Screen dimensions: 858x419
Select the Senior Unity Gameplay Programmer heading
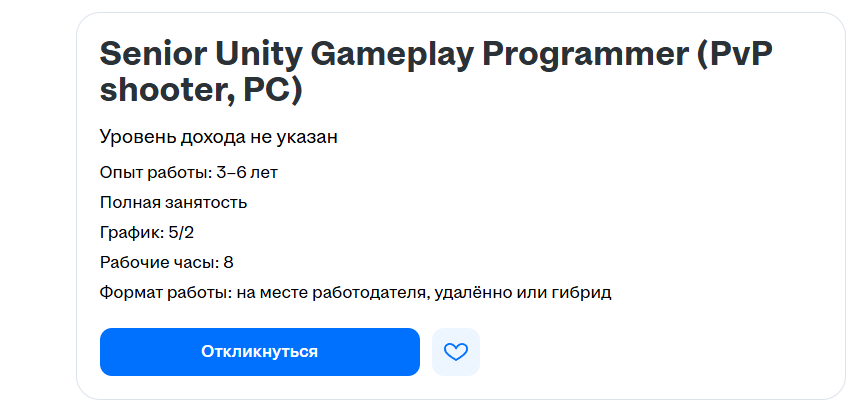[436, 72]
